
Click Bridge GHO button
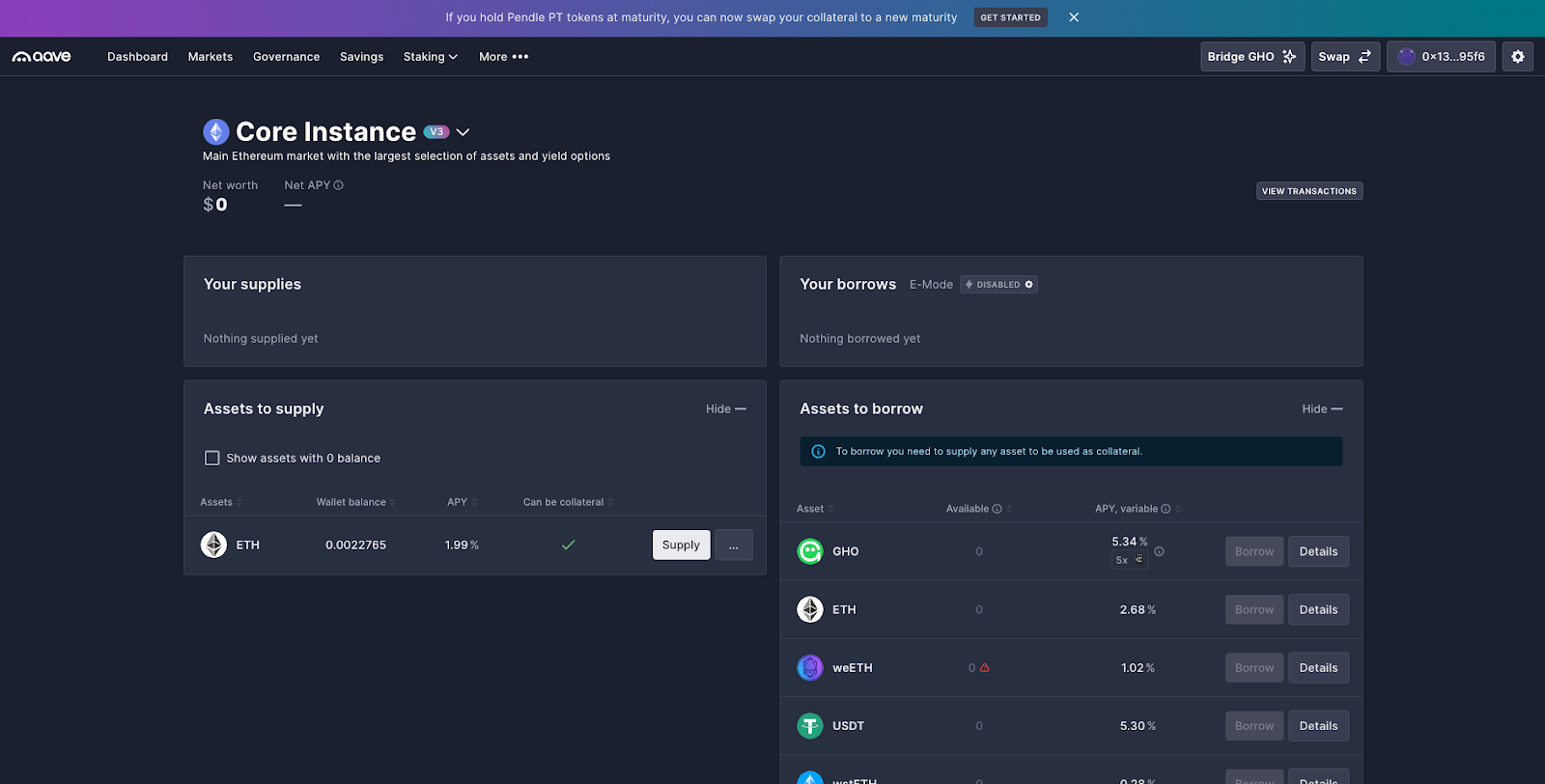coord(1252,57)
